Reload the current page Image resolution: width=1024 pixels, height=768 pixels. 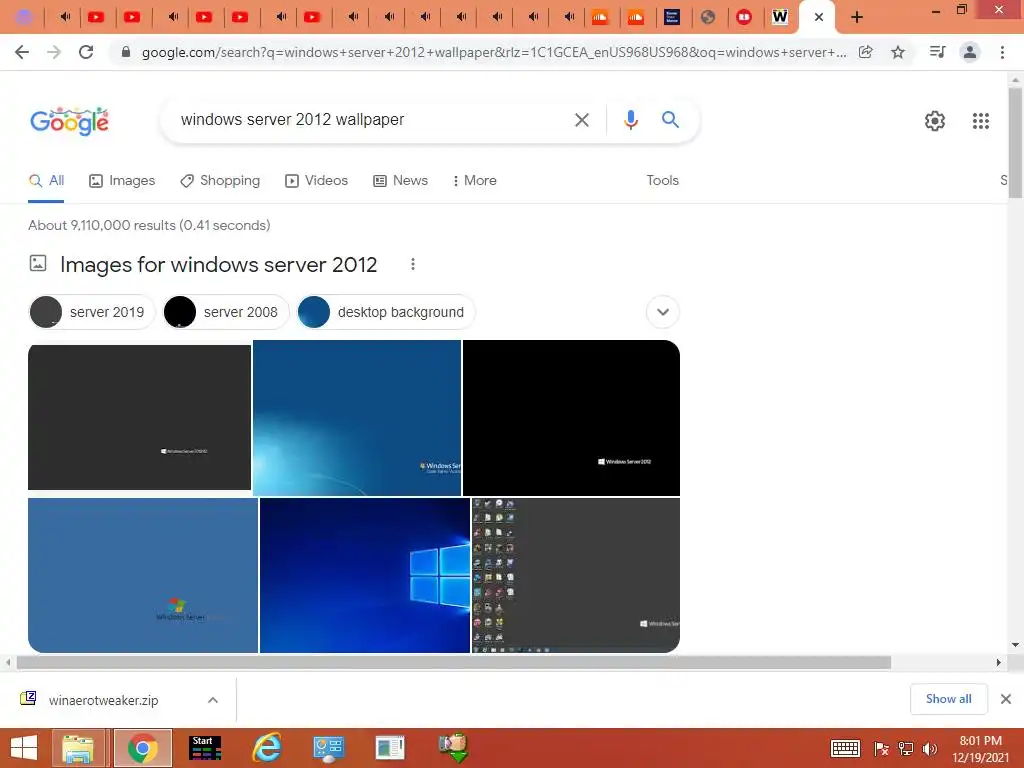86,52
